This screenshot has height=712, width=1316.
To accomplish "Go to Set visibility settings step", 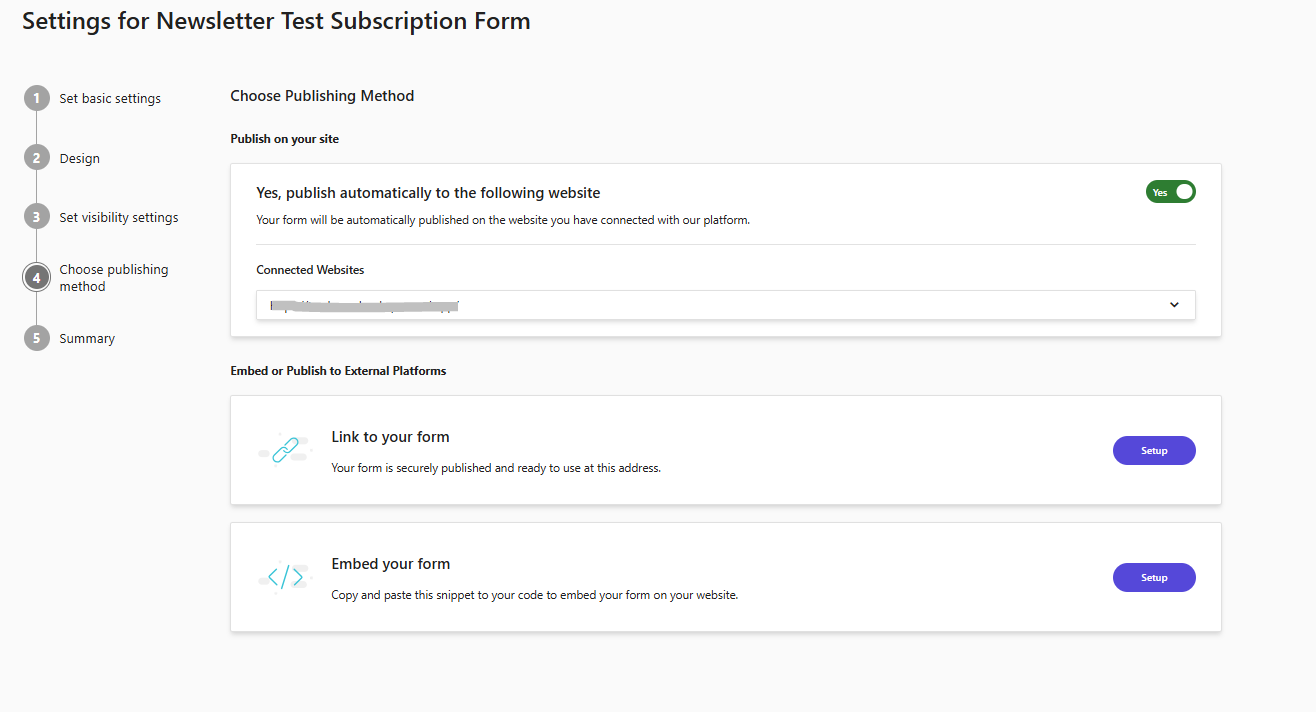I will [x=119, y=217].
